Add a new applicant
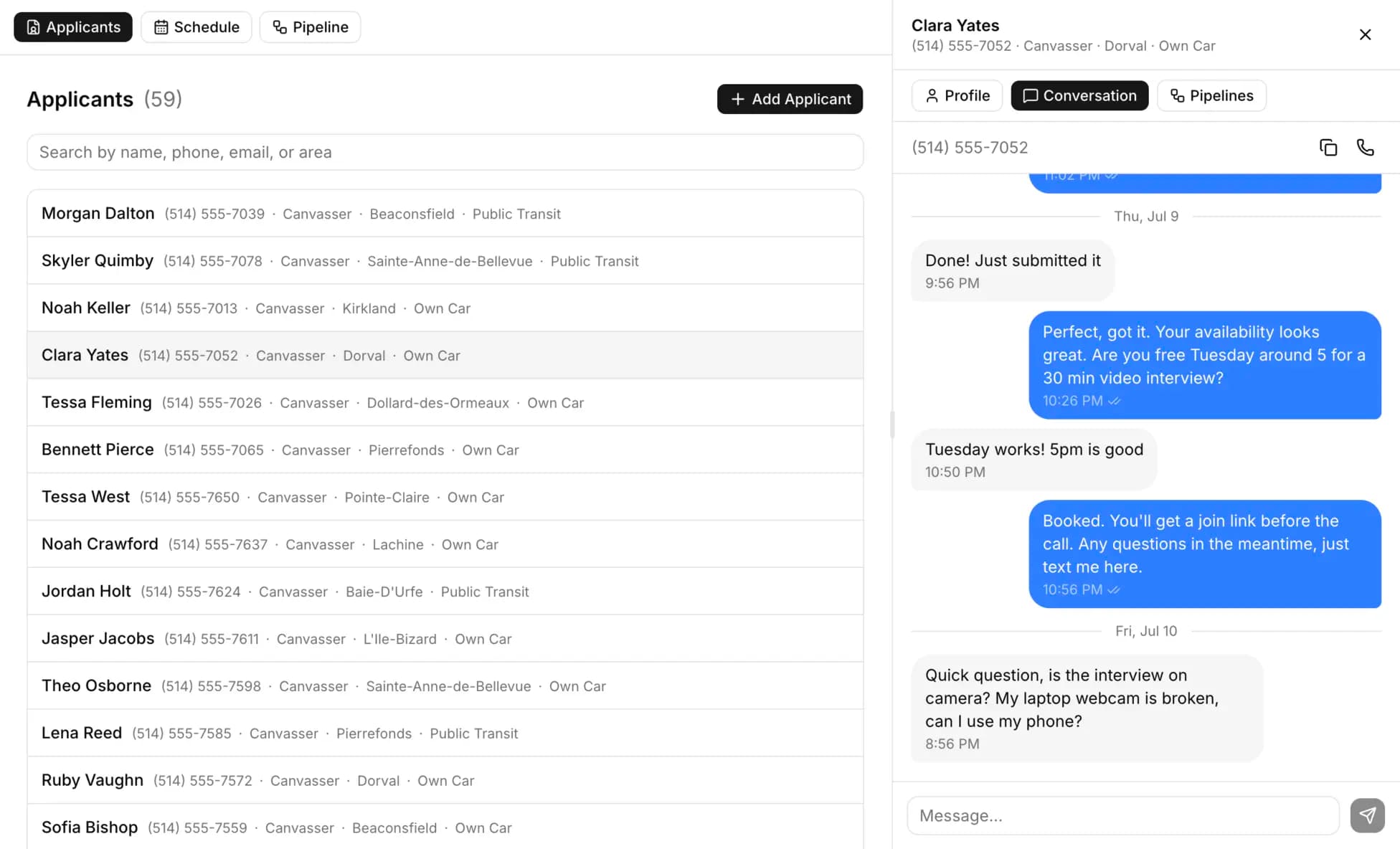1400x849 pixels. click(790, 99)
